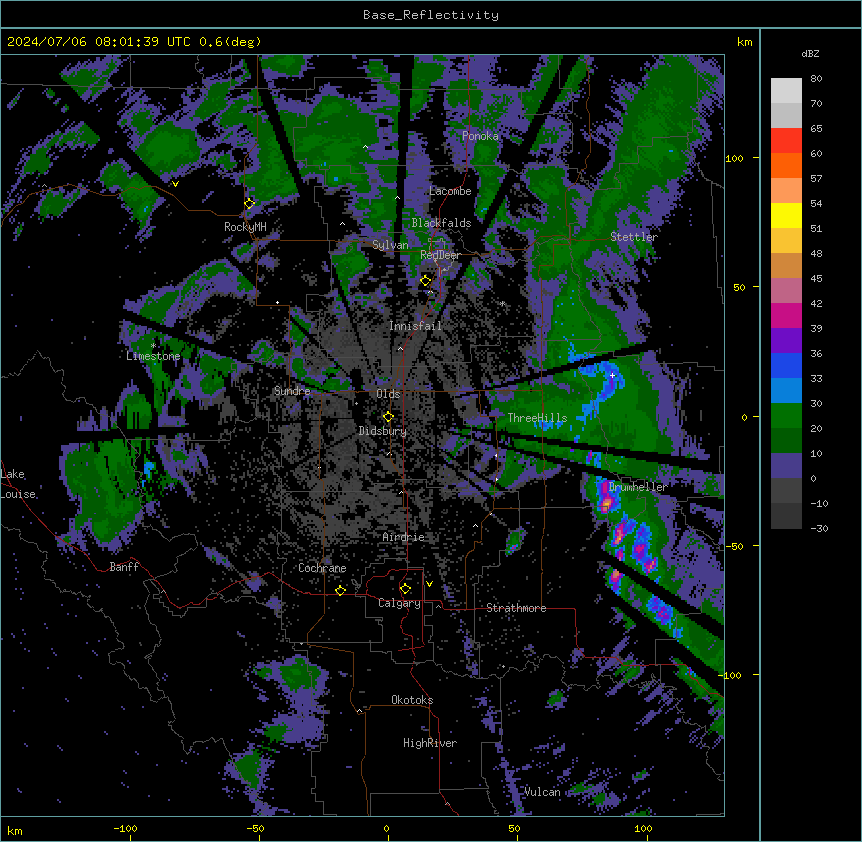Image resolution: width=862 pixels, height=842 pixels.
Task: Click the yellow diamond marker below RedDeer
Action: coord(426,281)
